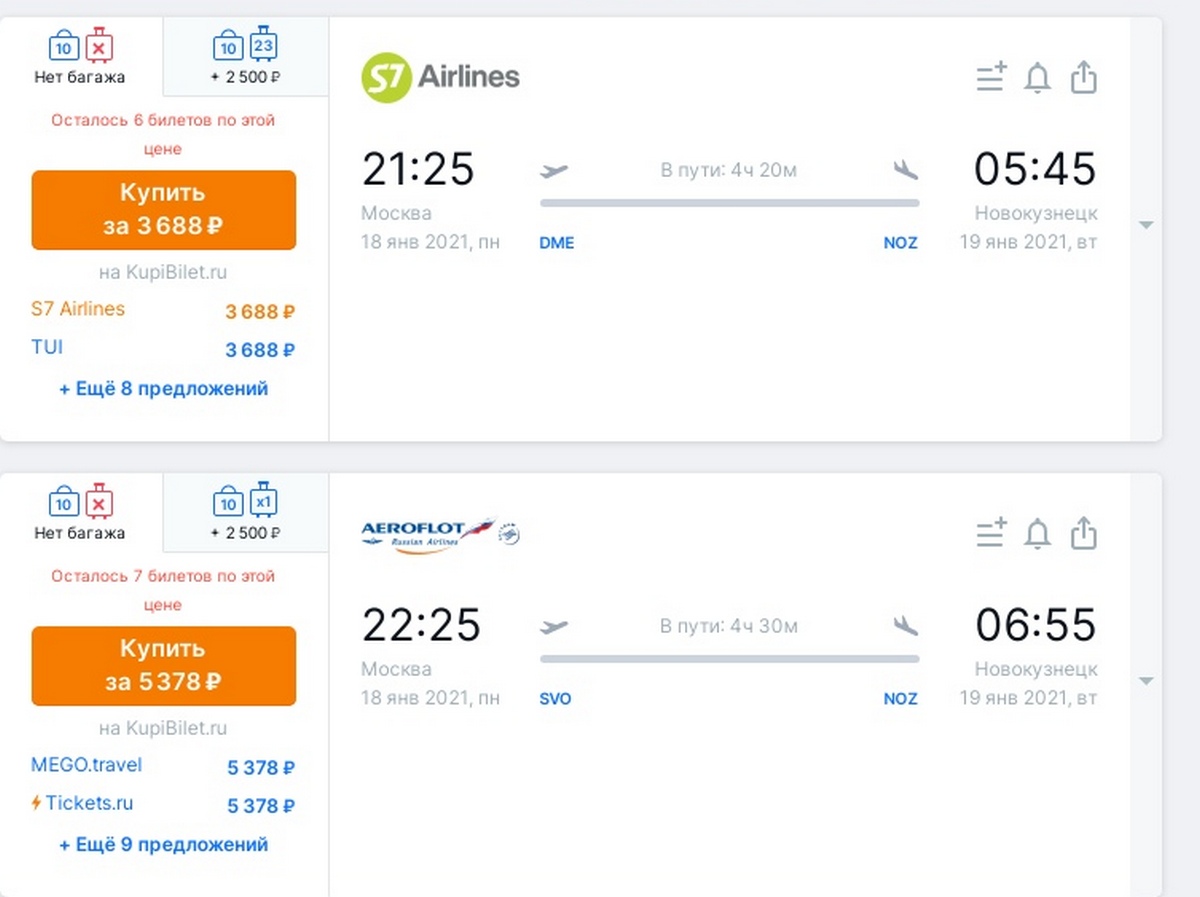
Task: Set price alert bell for S7 flight
Action: pyautogui.click(x=1038, y=78)
